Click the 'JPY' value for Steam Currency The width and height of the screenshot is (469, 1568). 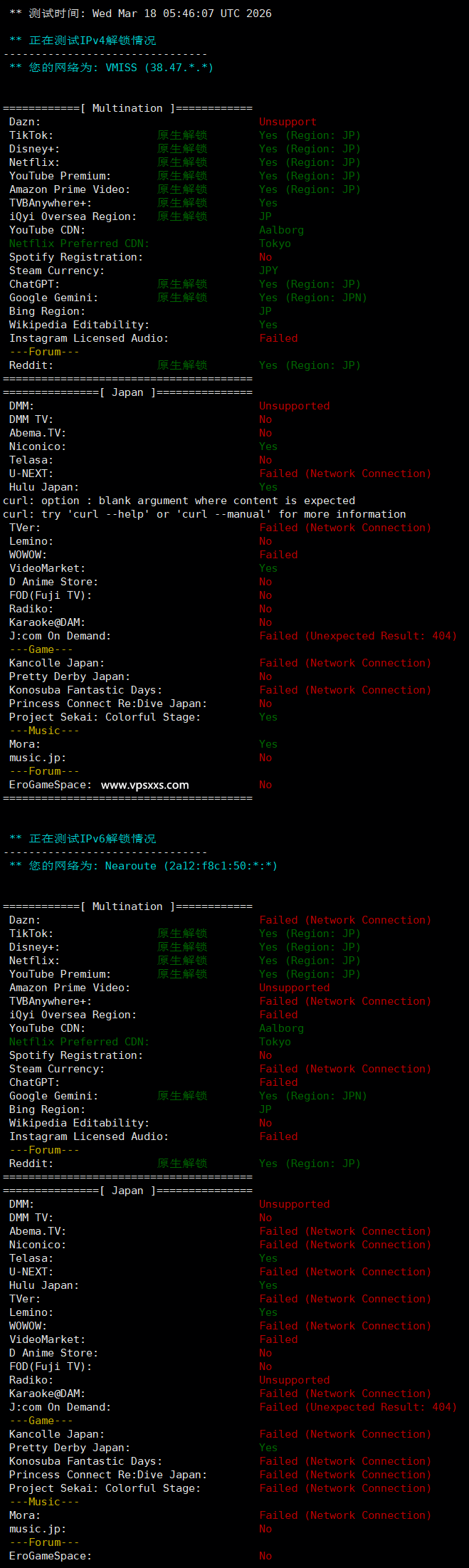coord(269,271)
